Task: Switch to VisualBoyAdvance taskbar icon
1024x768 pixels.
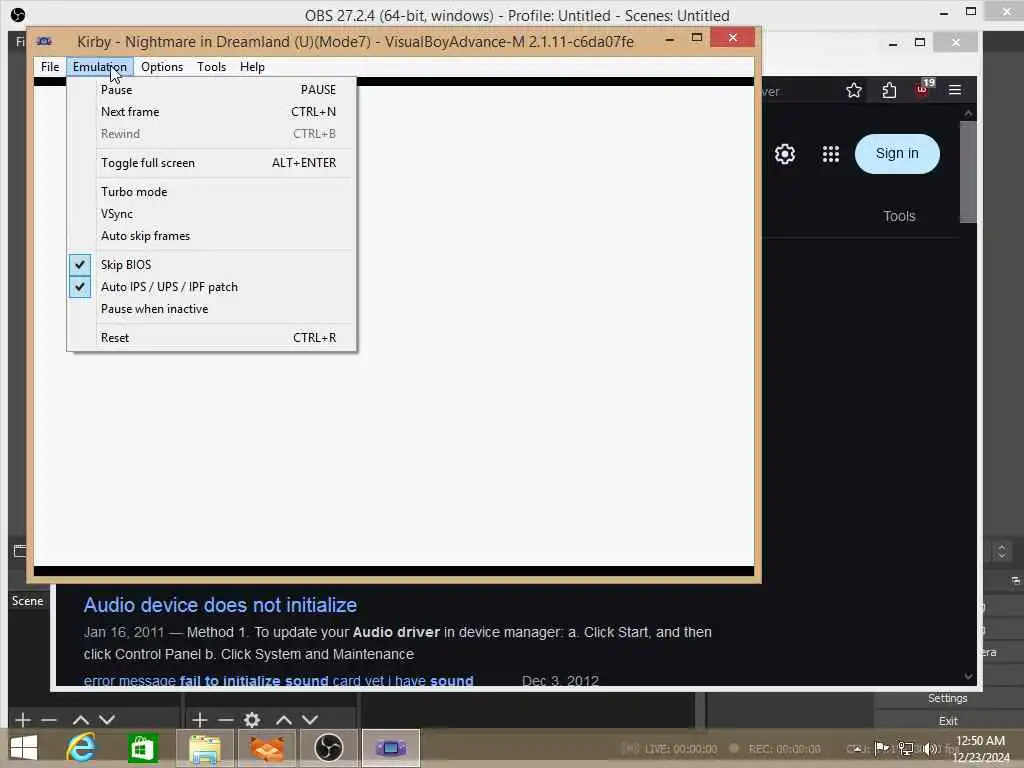Action: click(391, 748)
